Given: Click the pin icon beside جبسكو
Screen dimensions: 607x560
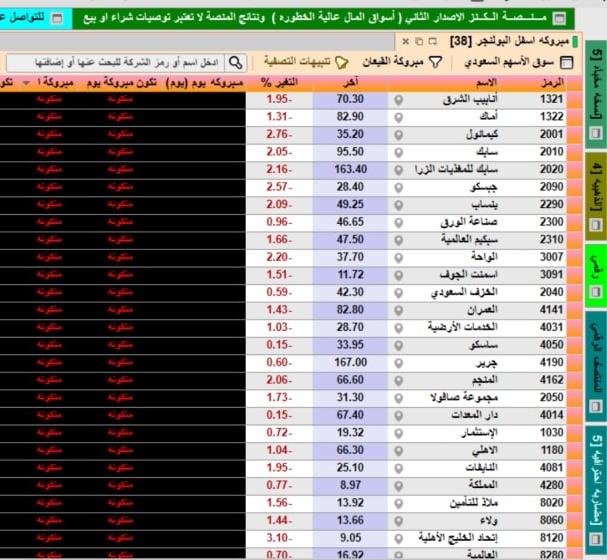Looking at the screenshot, I should (x=399, y=188).
